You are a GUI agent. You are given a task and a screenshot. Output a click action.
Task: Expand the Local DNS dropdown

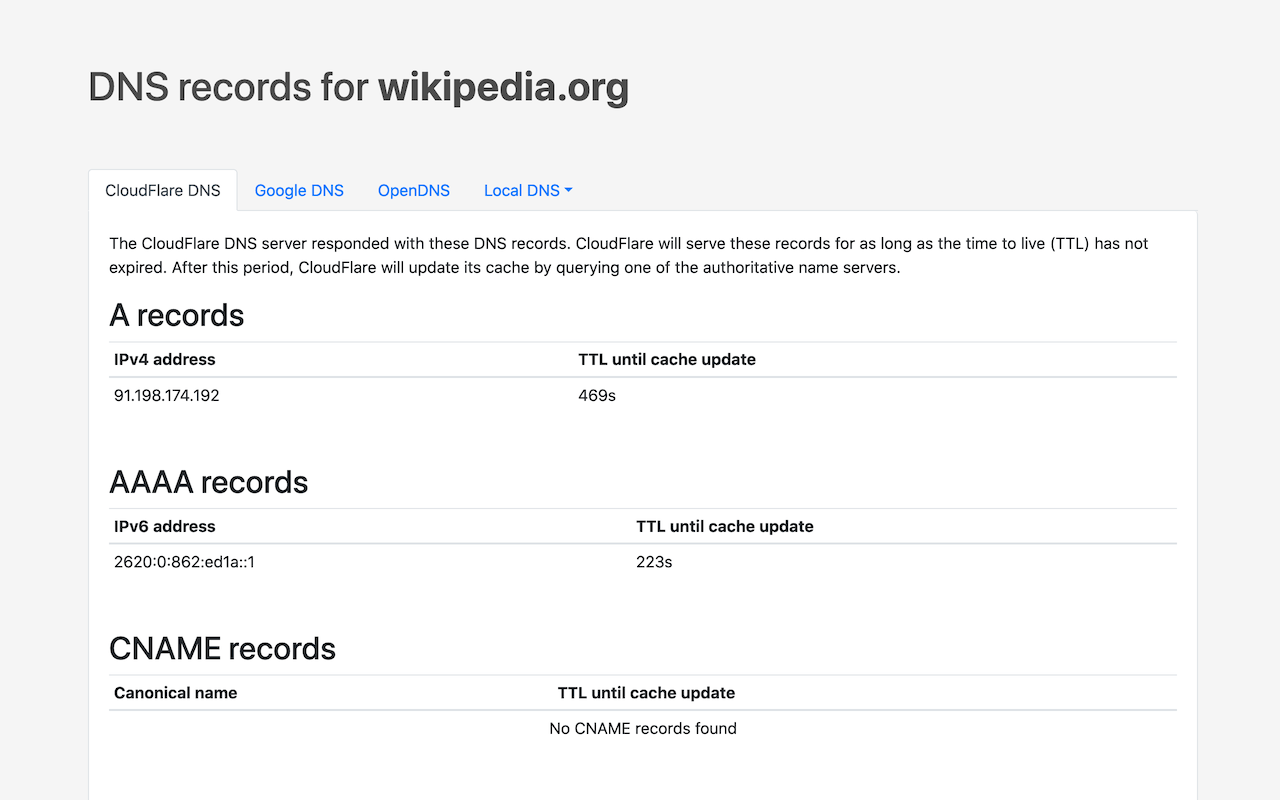(528, 190)
